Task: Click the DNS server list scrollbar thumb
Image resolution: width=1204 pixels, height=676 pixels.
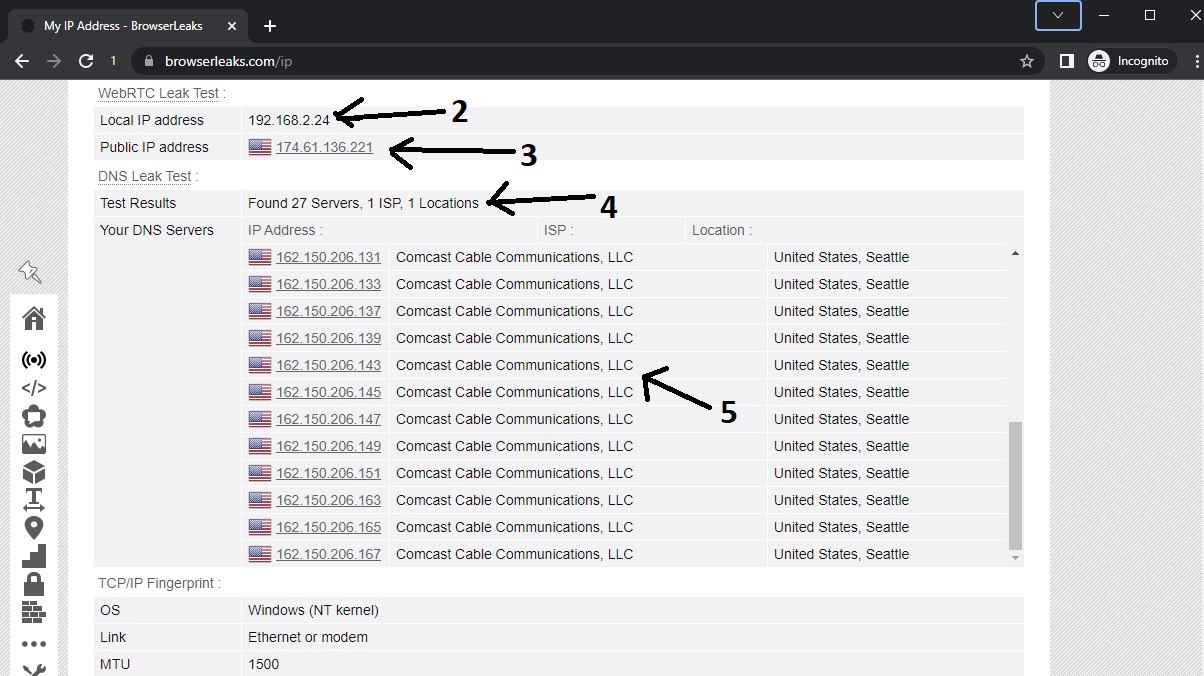Action: (1016, 485)
